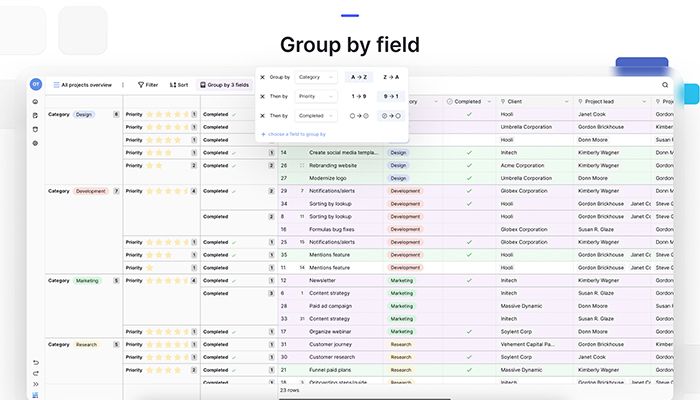
Task: Remove the Category group-by rule
Action: (262, 77)
